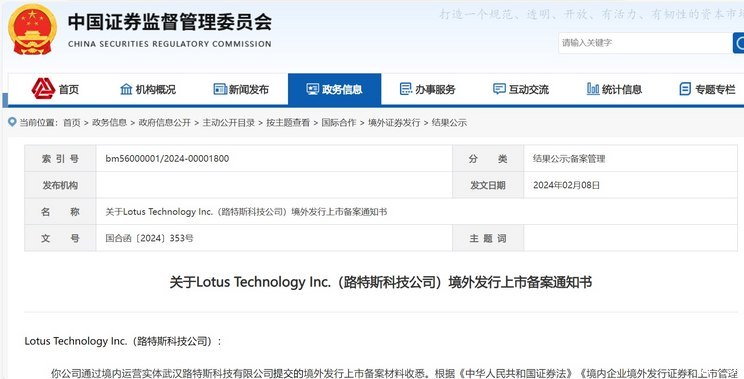Click the 专题专栏 page icon
The image size is (744, 379).
tap(685, 89)
